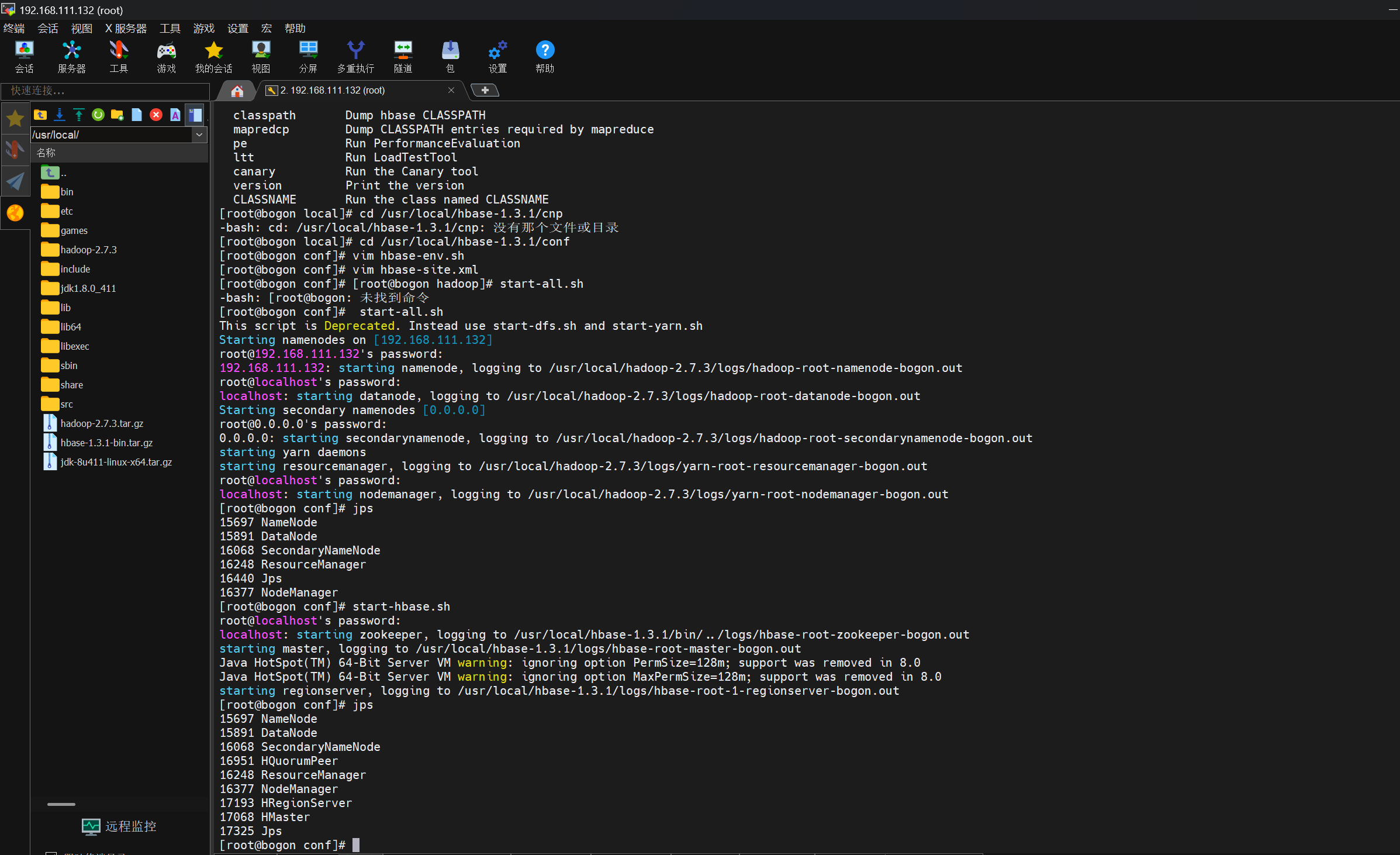Image resolution: width=1400 pixels, height=855 pixels.
Task: Create a new folder in SFTP browser
Action: tap(117, 115)
